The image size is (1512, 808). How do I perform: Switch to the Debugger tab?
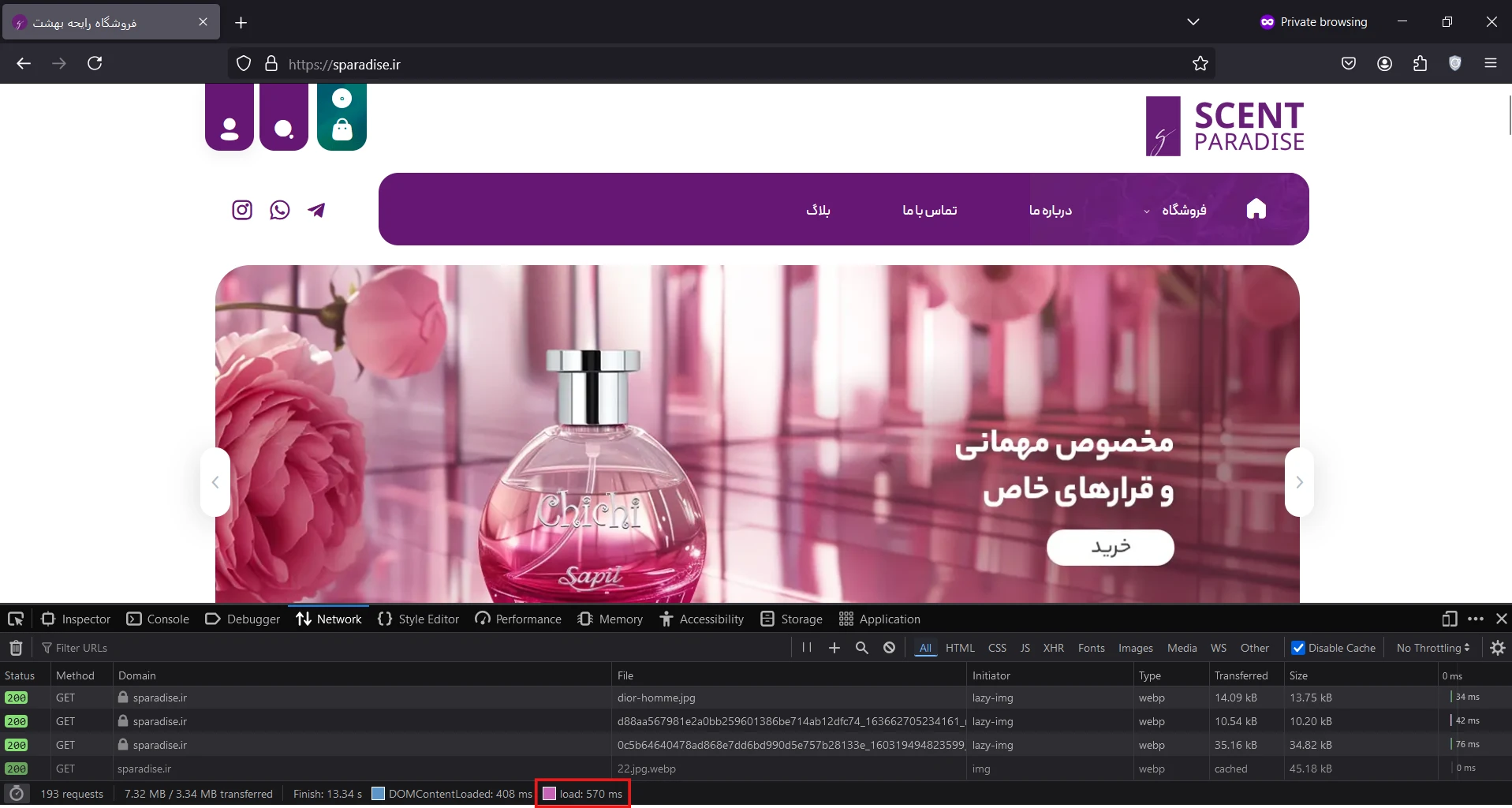click(x=243, y=619)
